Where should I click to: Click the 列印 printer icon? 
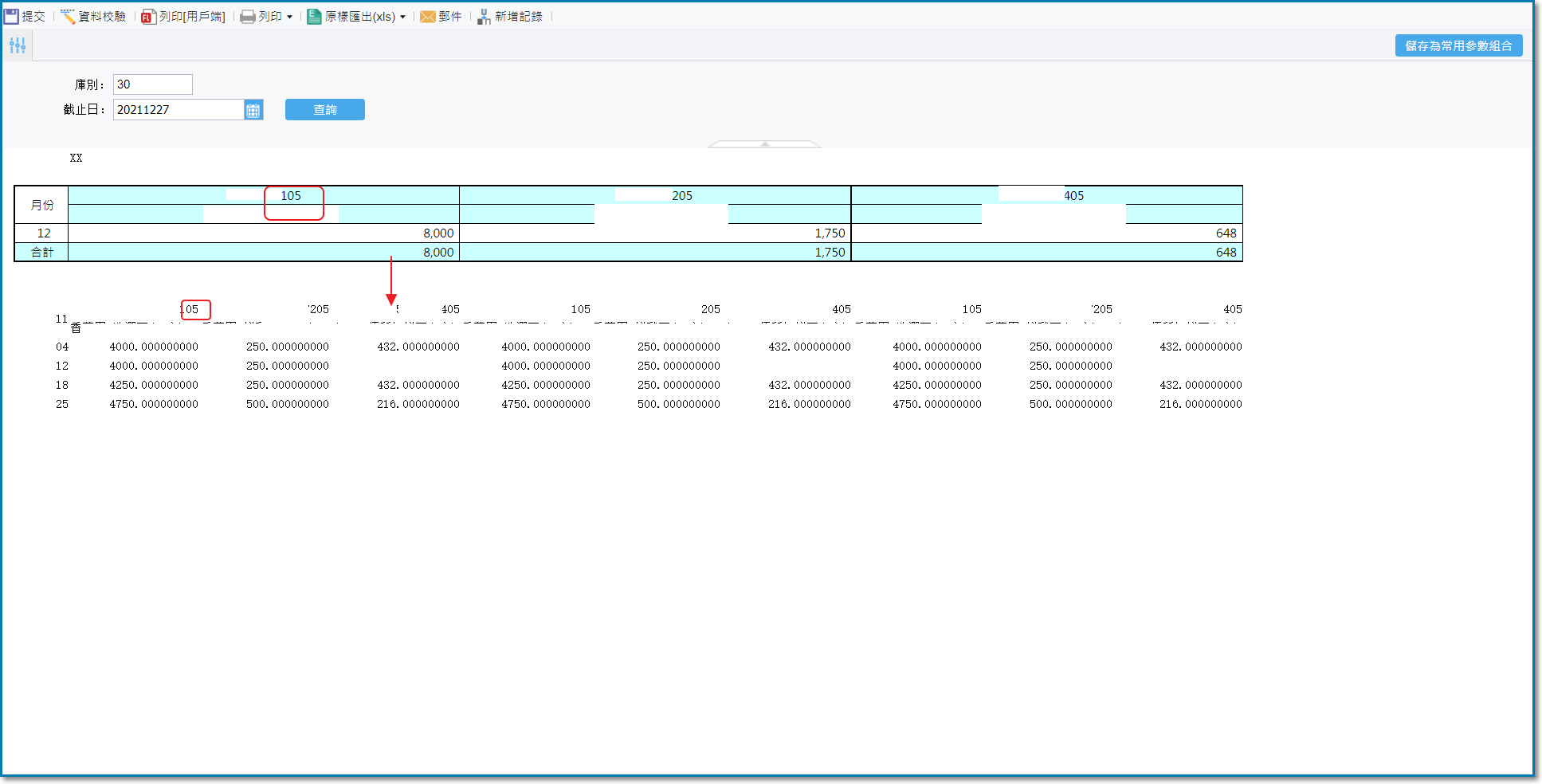[x=248, y=17]
